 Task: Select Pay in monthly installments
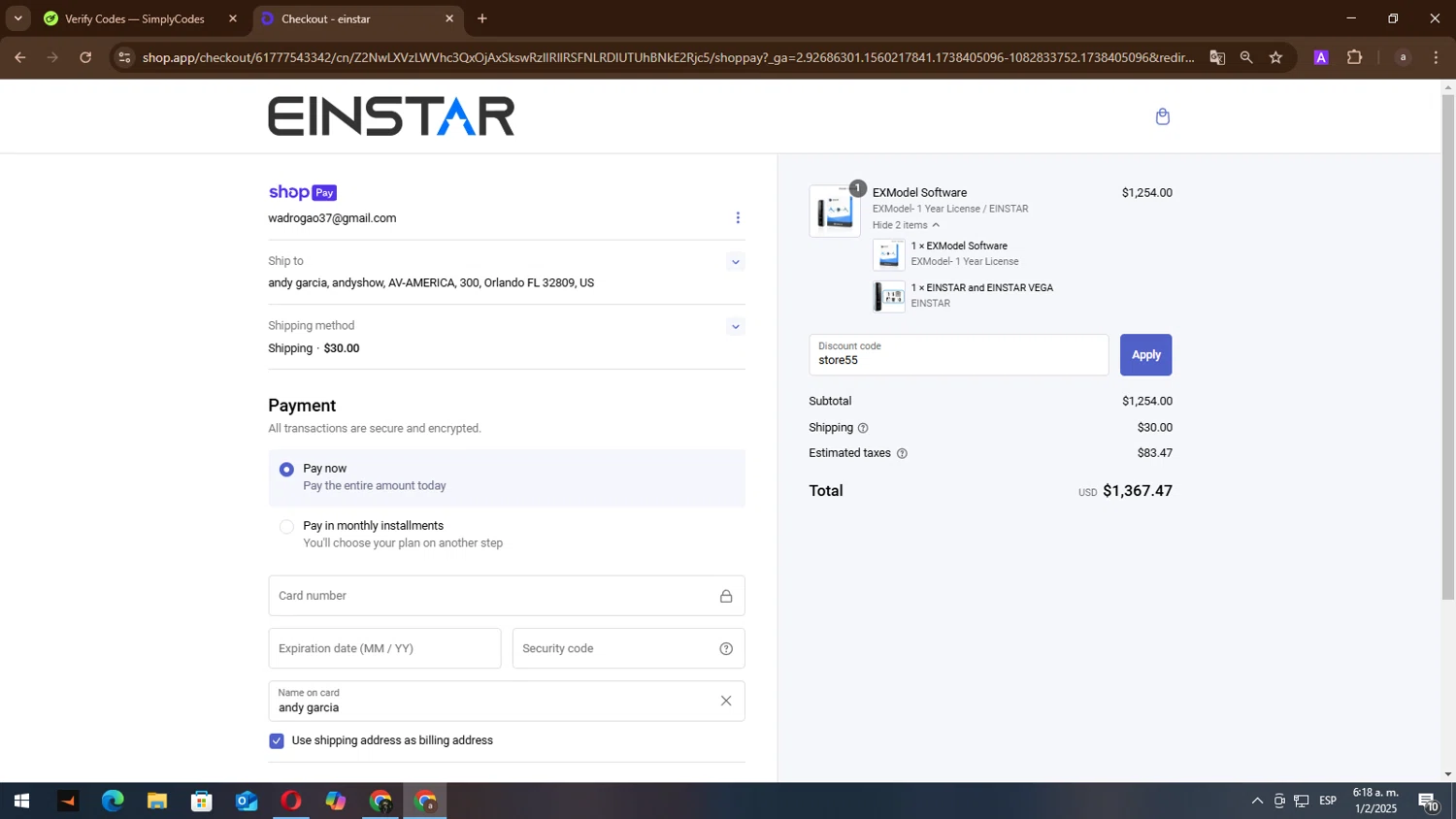tap(286, 527)
